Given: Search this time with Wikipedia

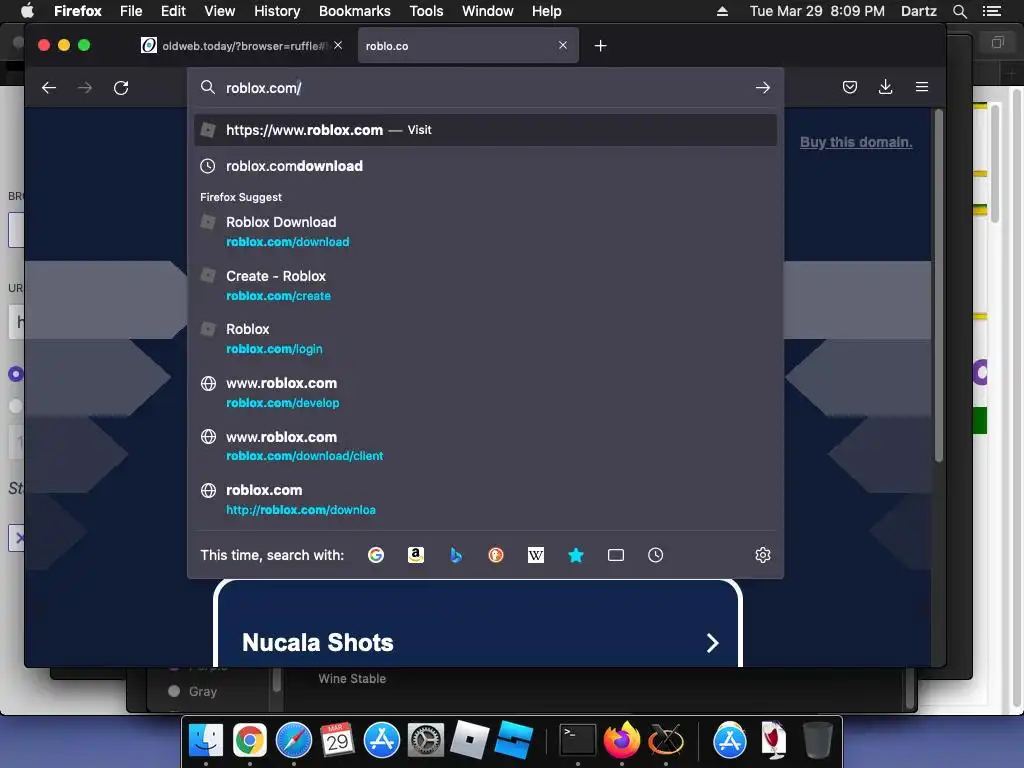Looking at the screenshot, I should coord(536,555).
